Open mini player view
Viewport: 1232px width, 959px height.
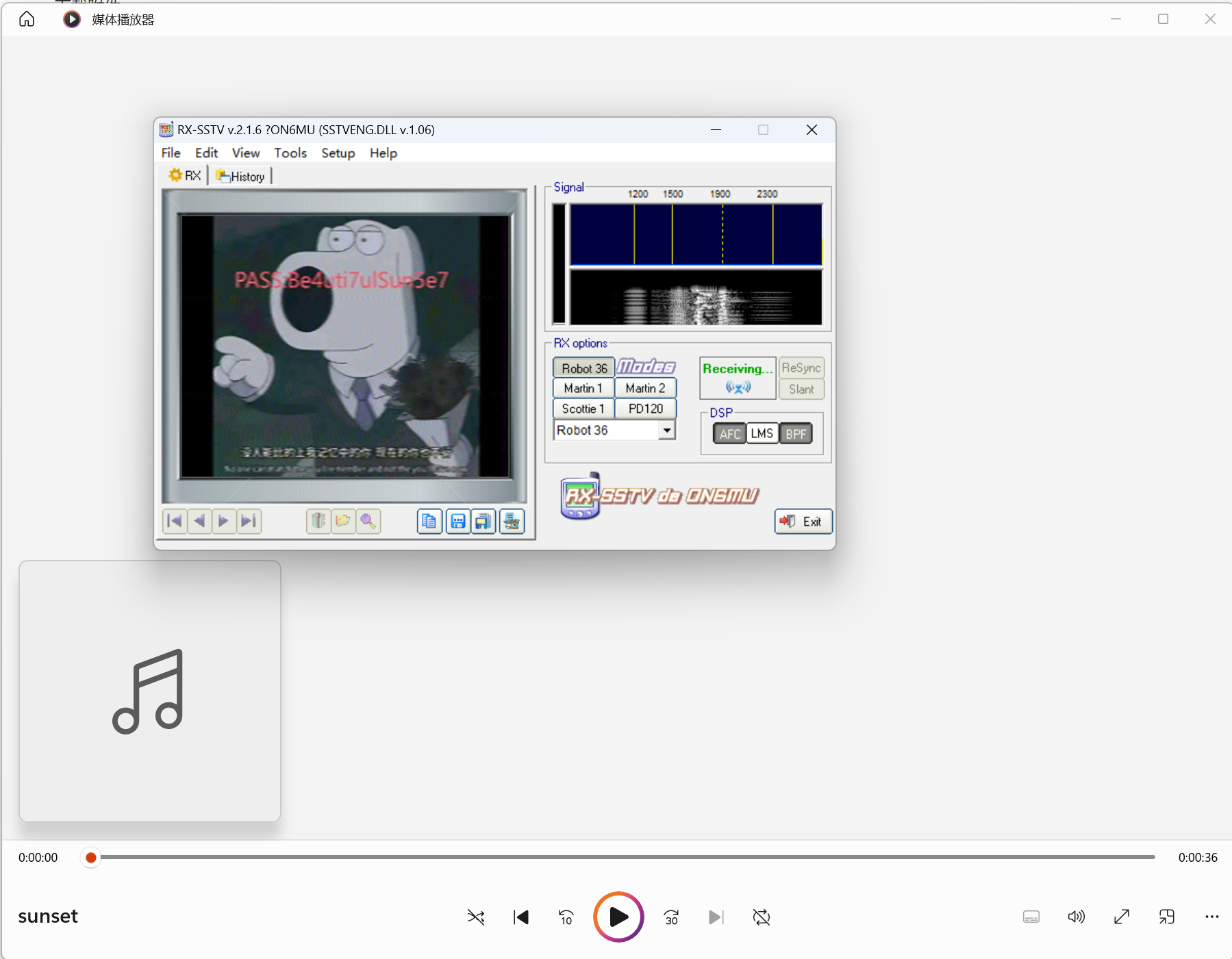click(1167, 917)
